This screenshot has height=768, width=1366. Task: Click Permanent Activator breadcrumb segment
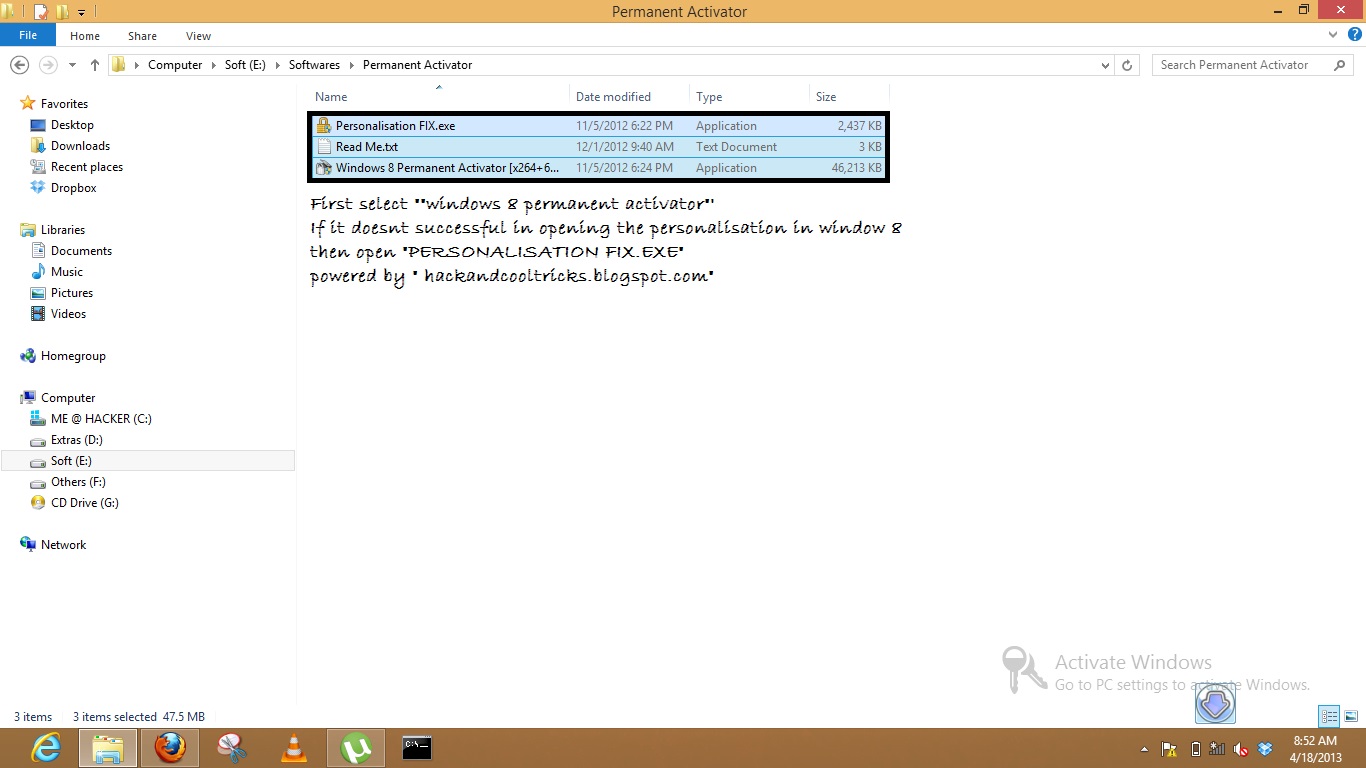(417, 65)
